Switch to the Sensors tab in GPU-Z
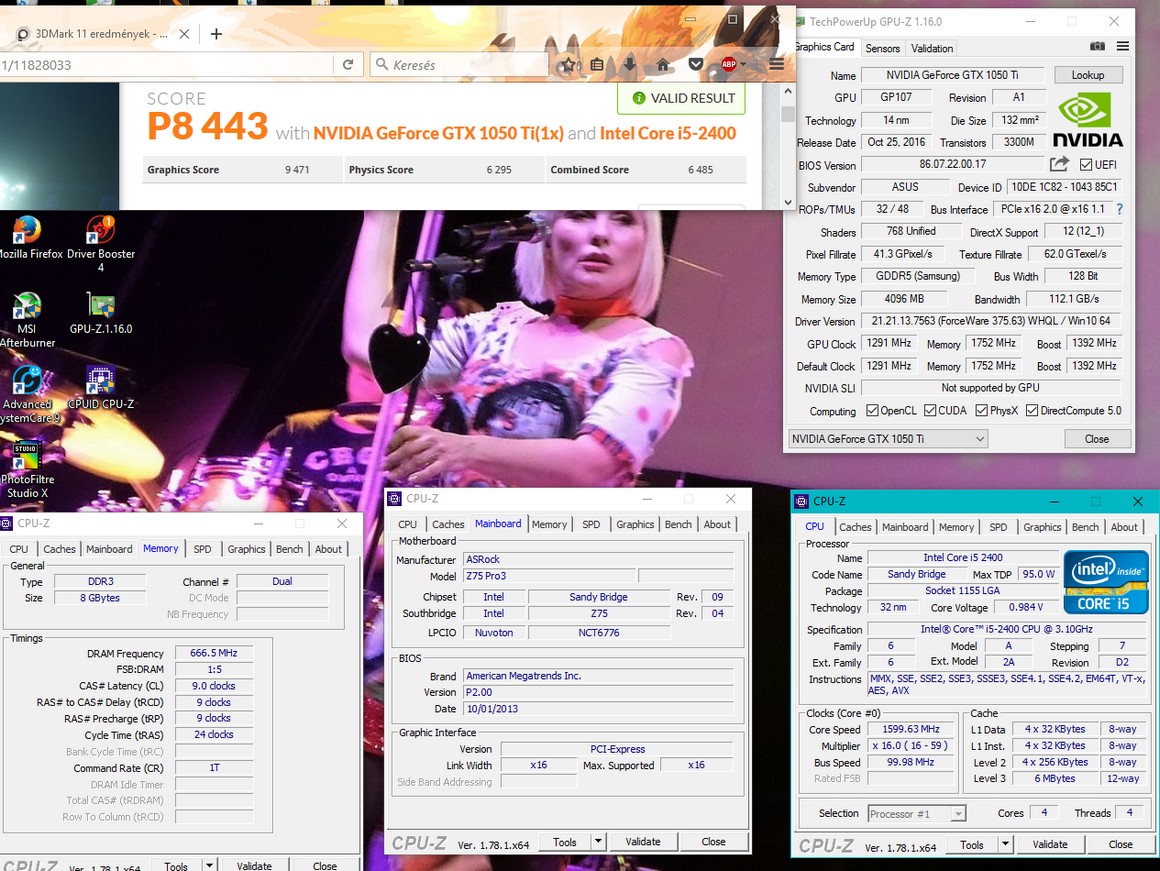The height and width of the screenshot is (871, 1160). 883,48
